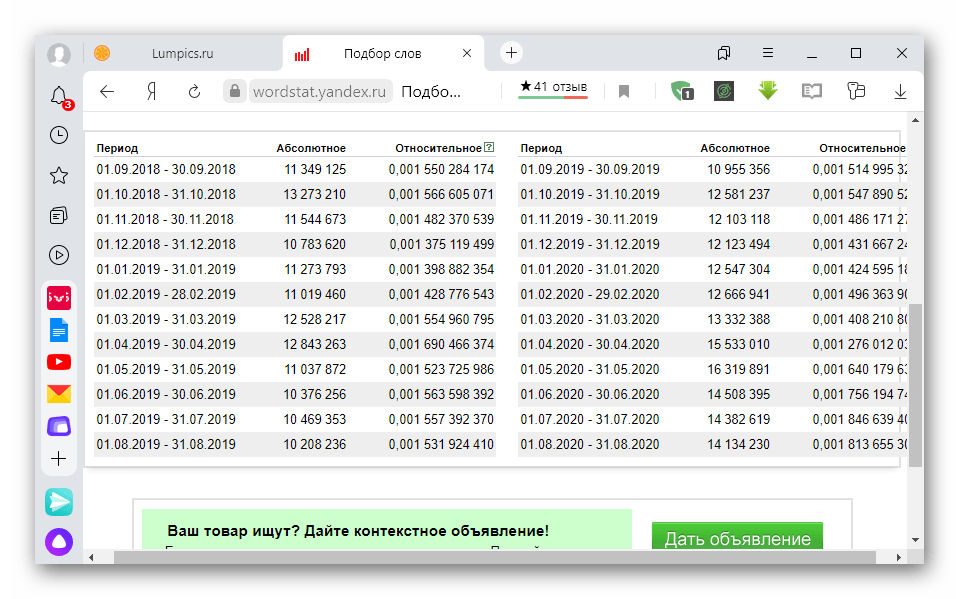Select the value 12 528 217

coord(314,319)
